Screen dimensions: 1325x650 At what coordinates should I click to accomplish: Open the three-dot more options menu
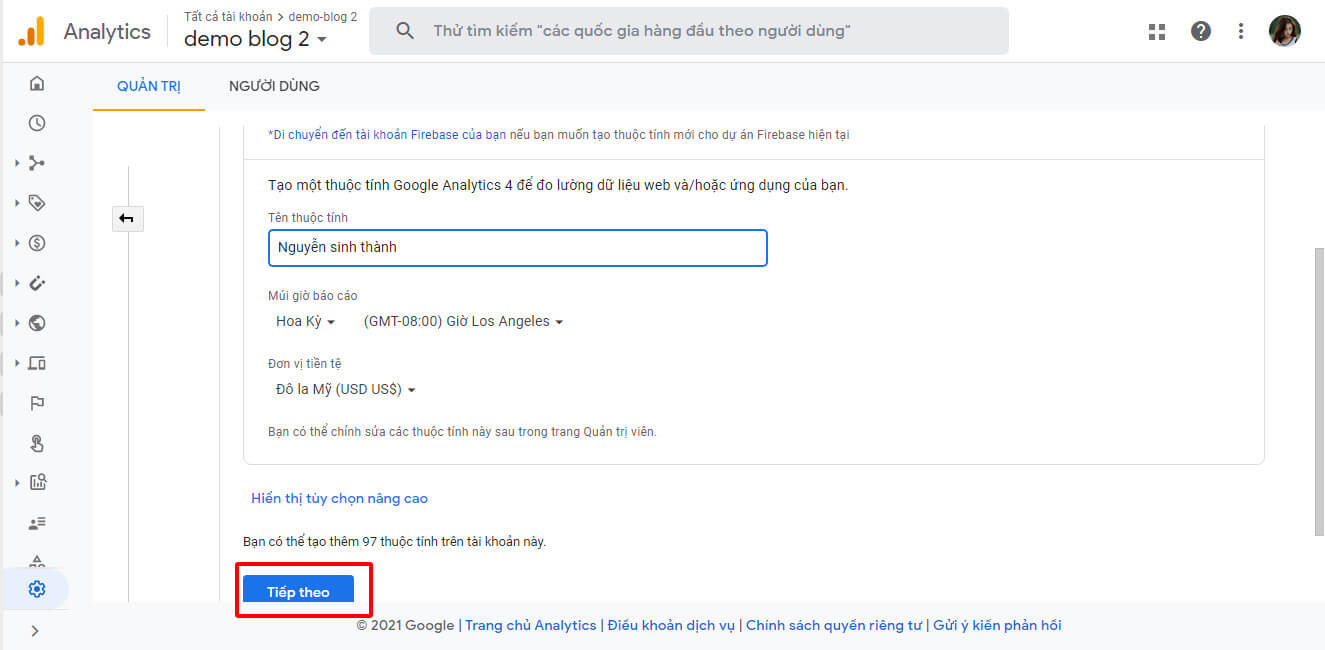(x=1241, y=31)
